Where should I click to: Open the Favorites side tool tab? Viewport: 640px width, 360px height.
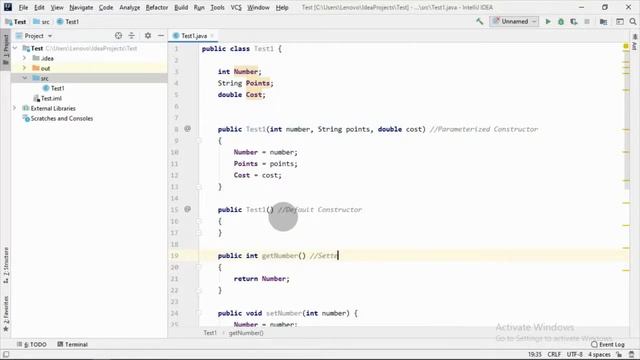point(6,313)
